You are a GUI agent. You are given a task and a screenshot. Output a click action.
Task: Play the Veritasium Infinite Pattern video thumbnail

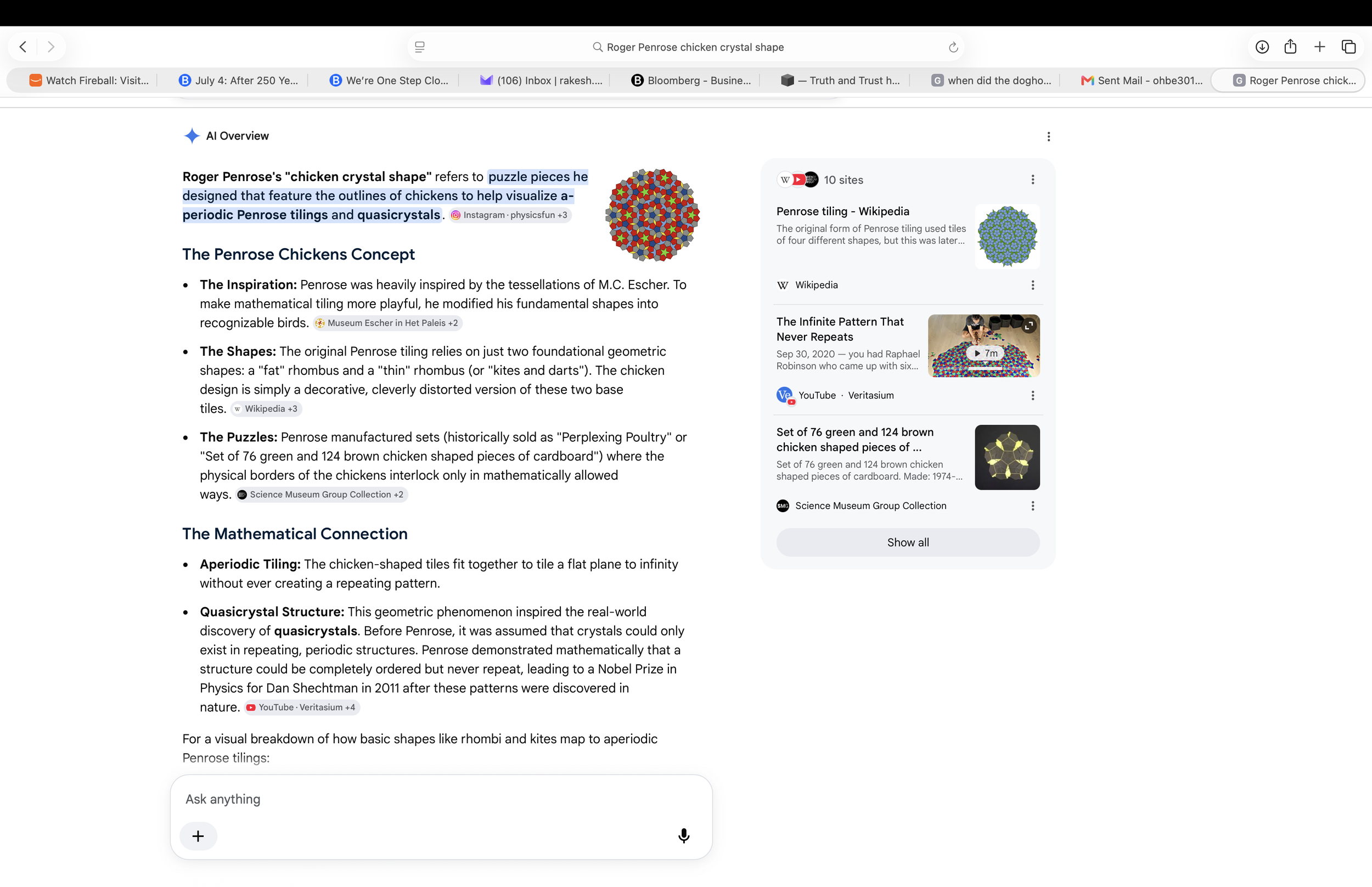click(983, 346)
